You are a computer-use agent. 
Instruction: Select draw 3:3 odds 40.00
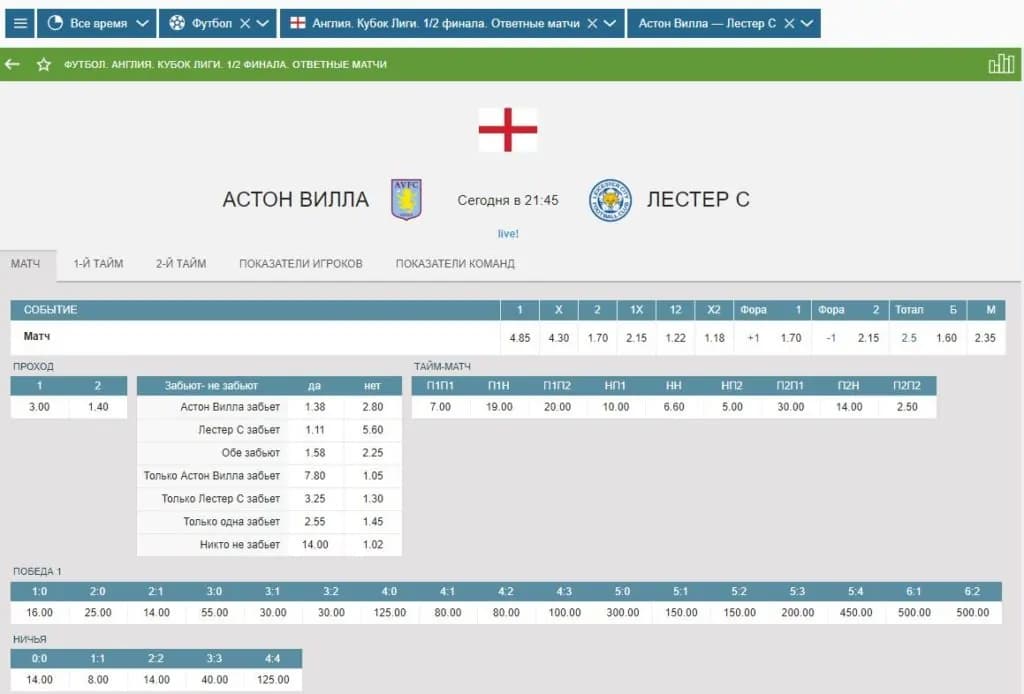click(214, 680)
